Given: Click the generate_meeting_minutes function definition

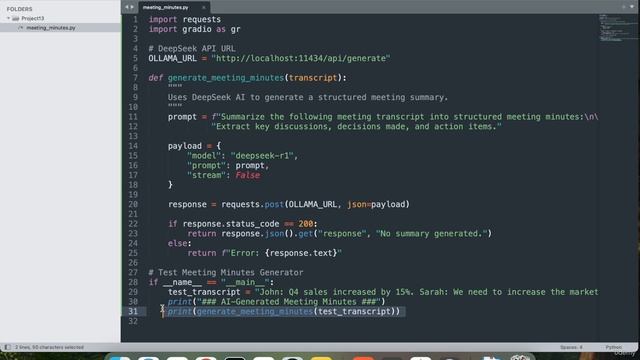Looking at the screenshot, I should pos(247,78).
